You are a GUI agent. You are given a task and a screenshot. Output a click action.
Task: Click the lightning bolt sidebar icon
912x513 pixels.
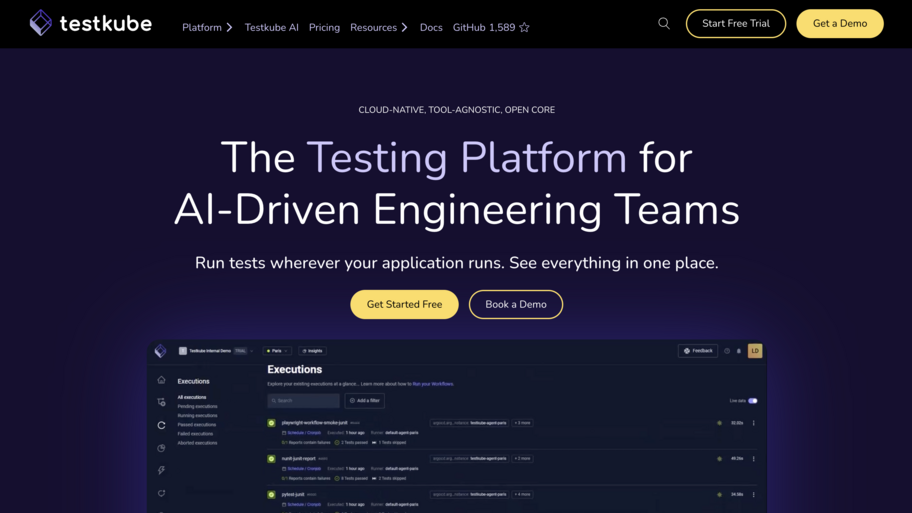[161, 470]
